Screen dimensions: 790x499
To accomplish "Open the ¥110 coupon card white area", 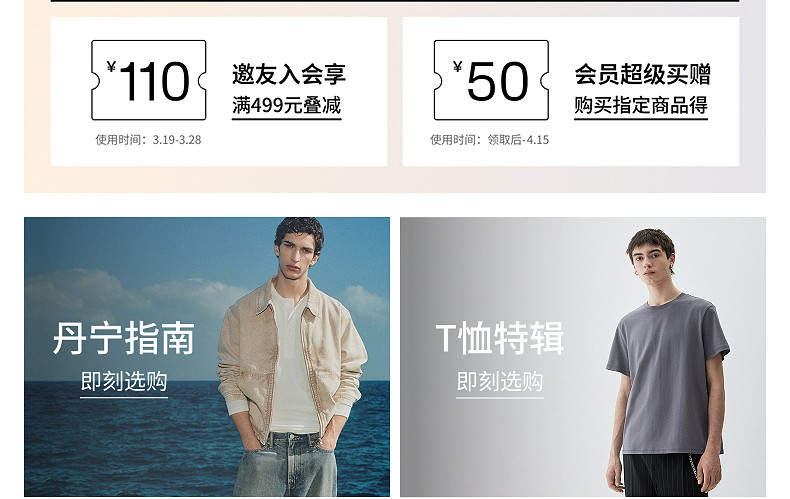I will pyautogui.click(x=219, y=92).
